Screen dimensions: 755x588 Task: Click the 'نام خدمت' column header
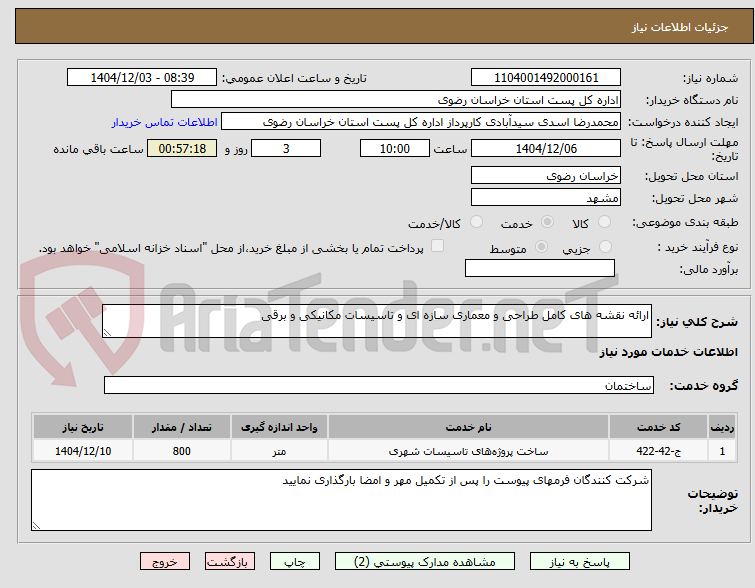469,427
